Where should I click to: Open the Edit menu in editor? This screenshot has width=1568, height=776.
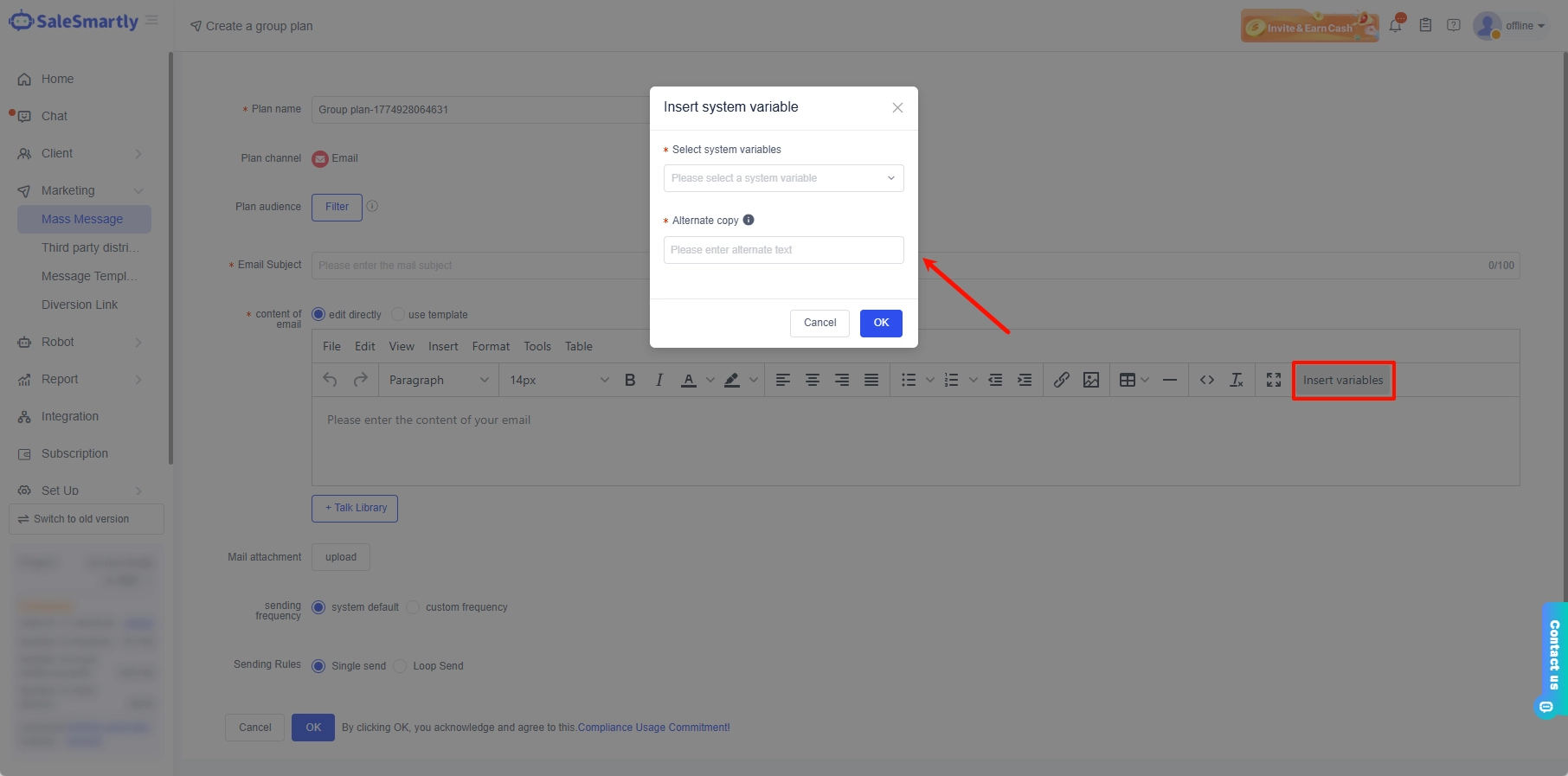click(x=365, y=346)
